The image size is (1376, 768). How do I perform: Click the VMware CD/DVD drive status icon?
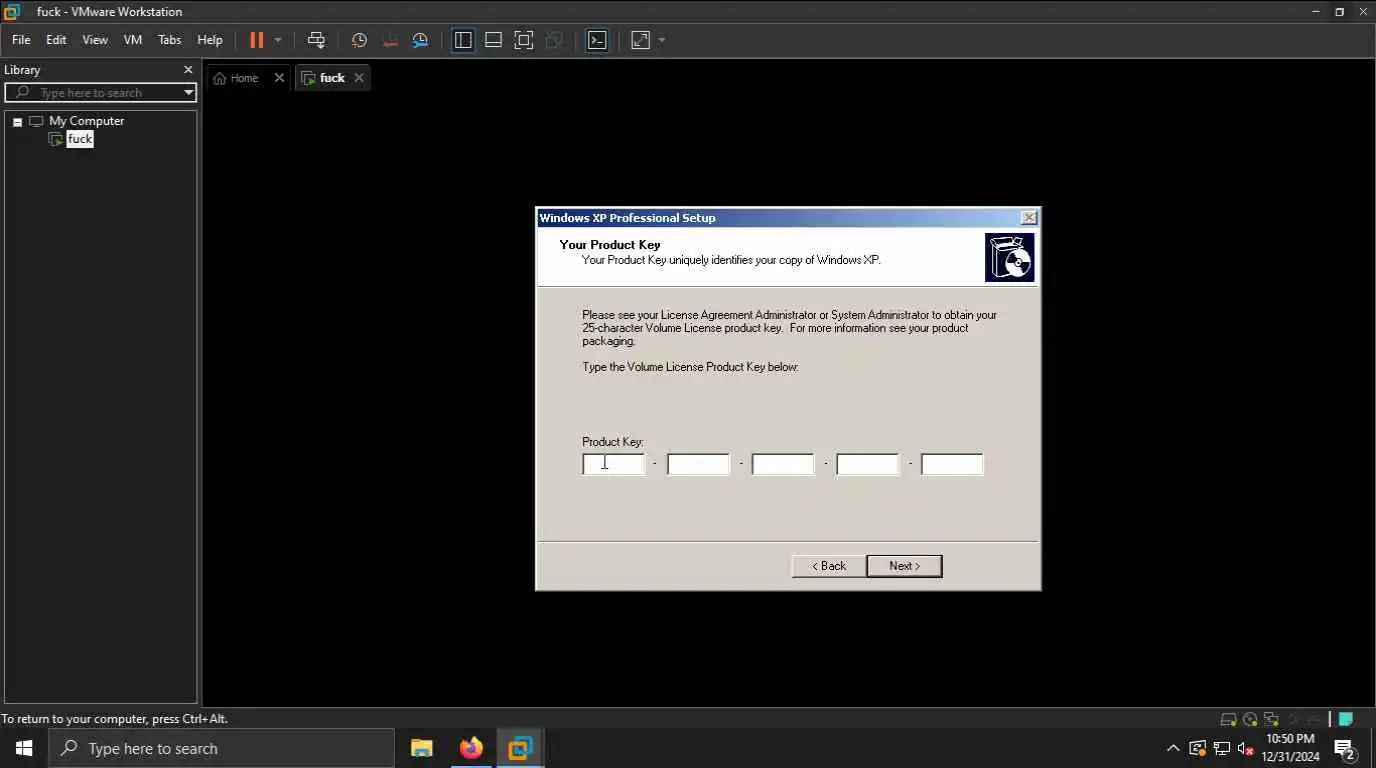(x=1250, y=719)
